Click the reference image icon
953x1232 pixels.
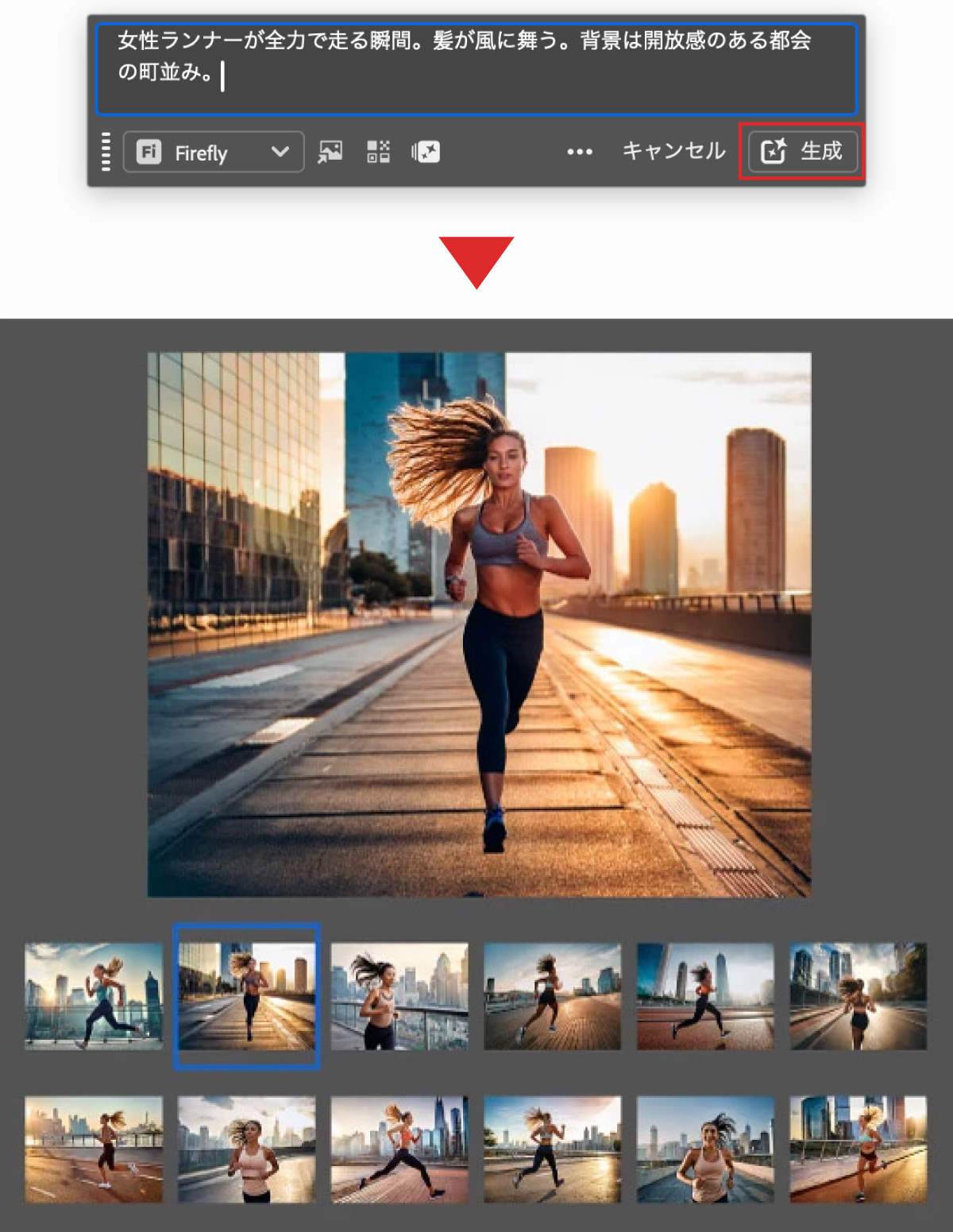click(x=330, y=152)
